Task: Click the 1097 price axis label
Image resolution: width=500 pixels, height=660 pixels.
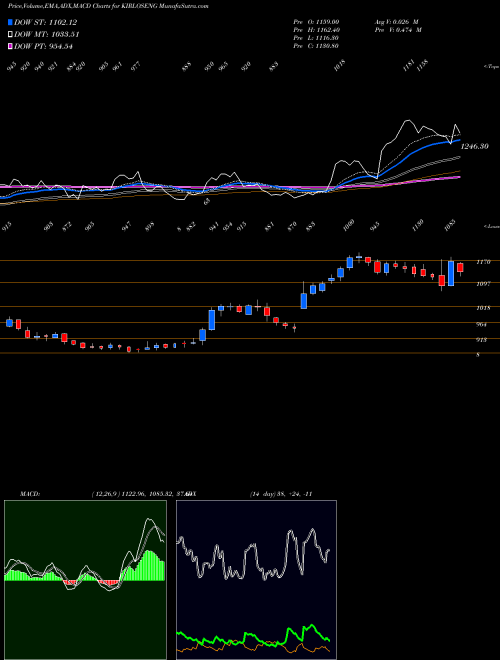Action: pos(483,284)
